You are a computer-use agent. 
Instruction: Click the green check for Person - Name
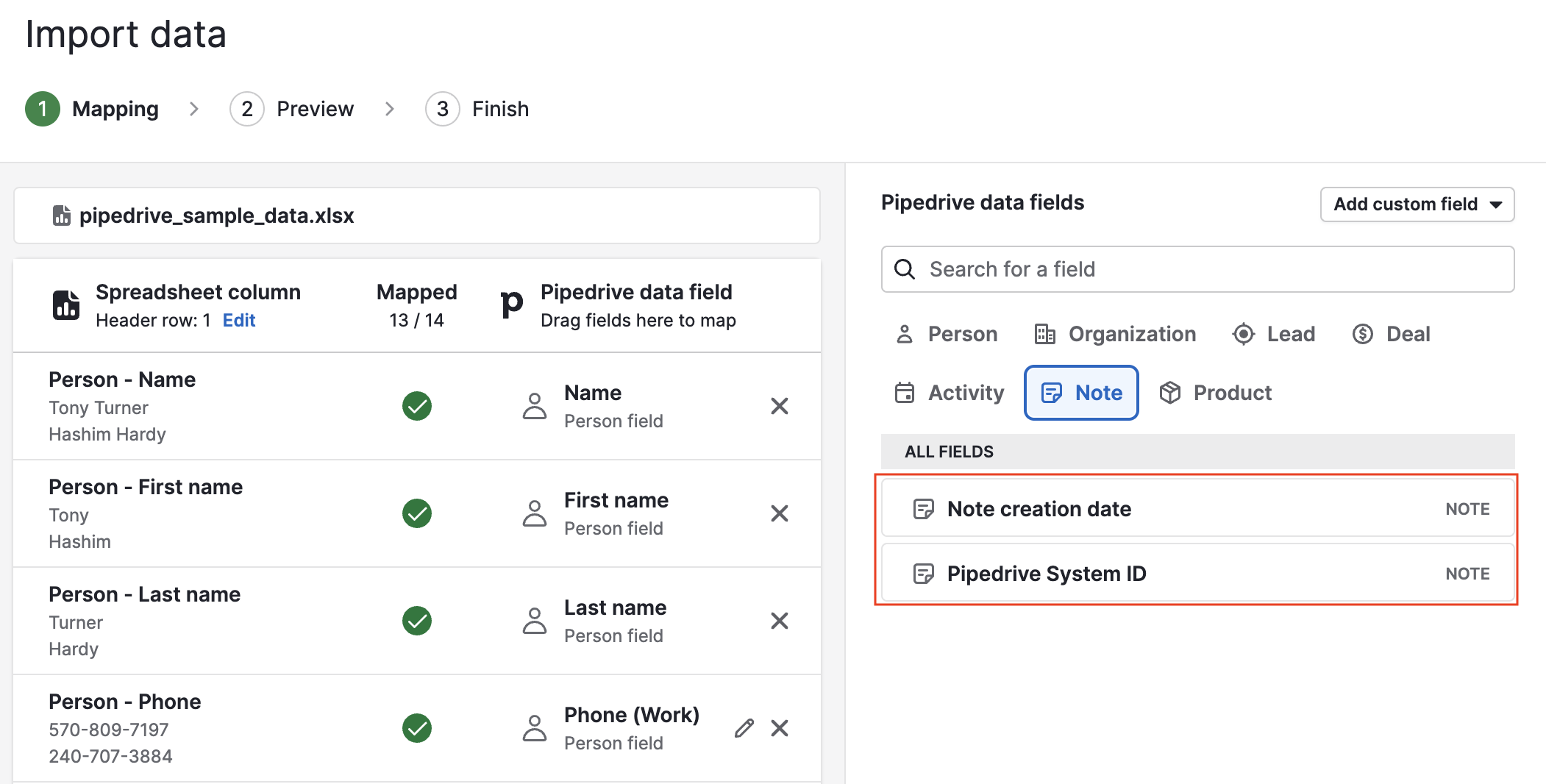417,406
